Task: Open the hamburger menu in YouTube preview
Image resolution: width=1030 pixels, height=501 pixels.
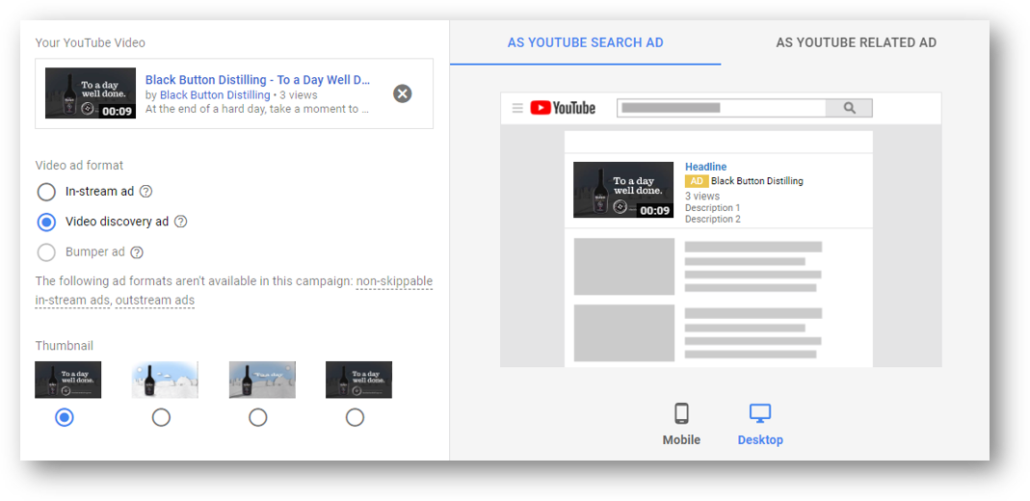Action: pyautogui.click(x=518, y=108)
